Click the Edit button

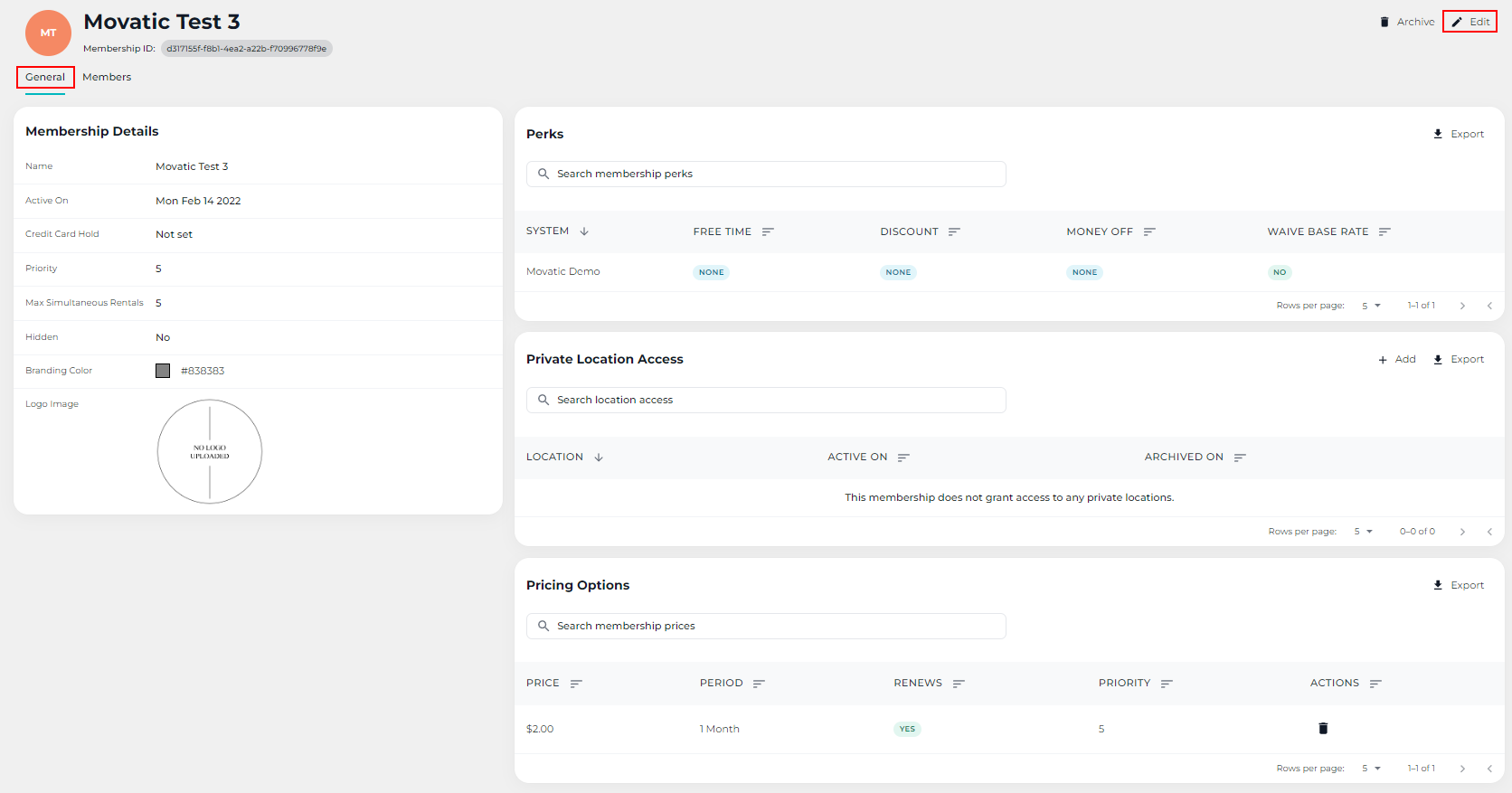(x=1470, y=22)
